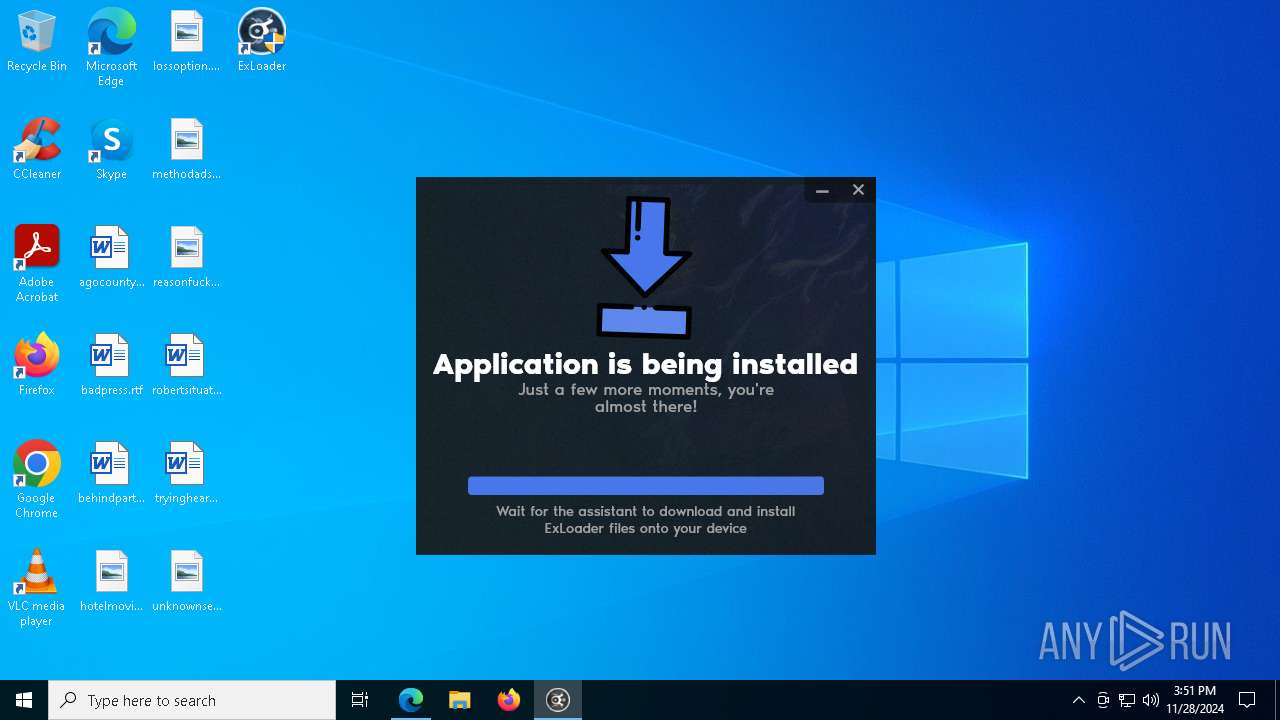Open File Explorer from the taskbar
This screenshot has width=1280, height=720.
(x=460, y=700)
